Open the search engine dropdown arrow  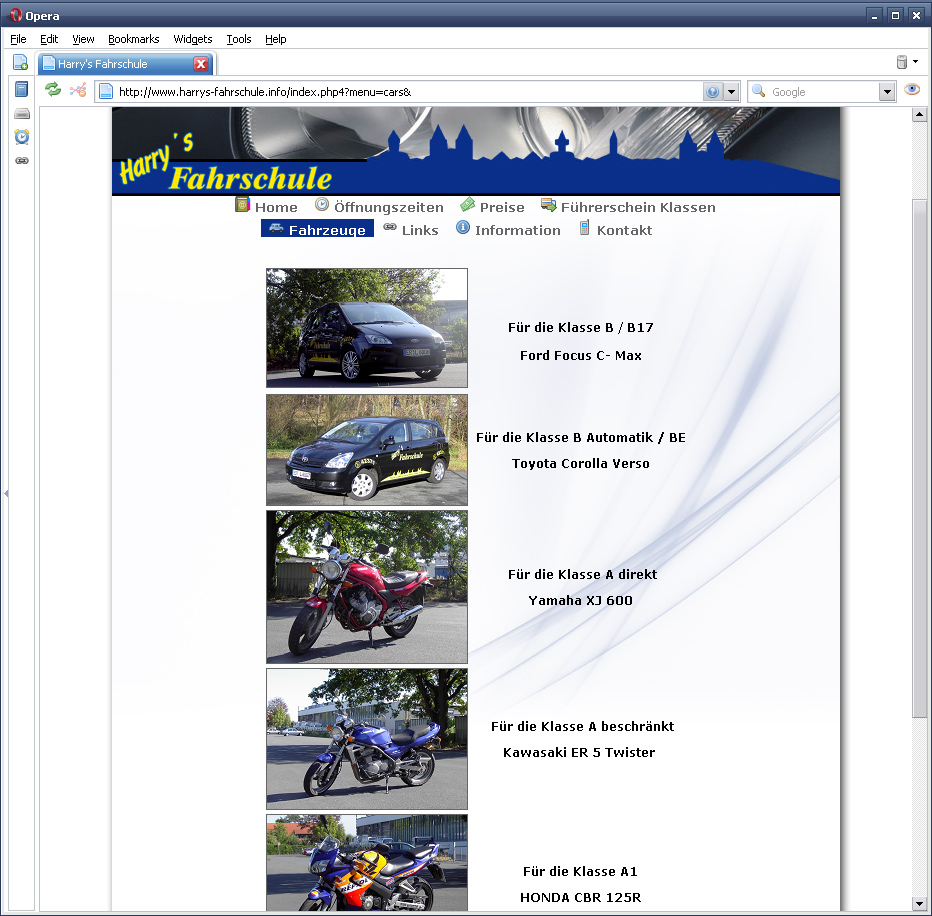[x=887, y=92]
